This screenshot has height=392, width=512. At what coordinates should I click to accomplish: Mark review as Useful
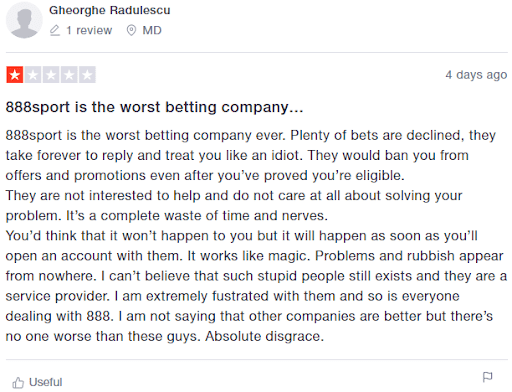37,382
